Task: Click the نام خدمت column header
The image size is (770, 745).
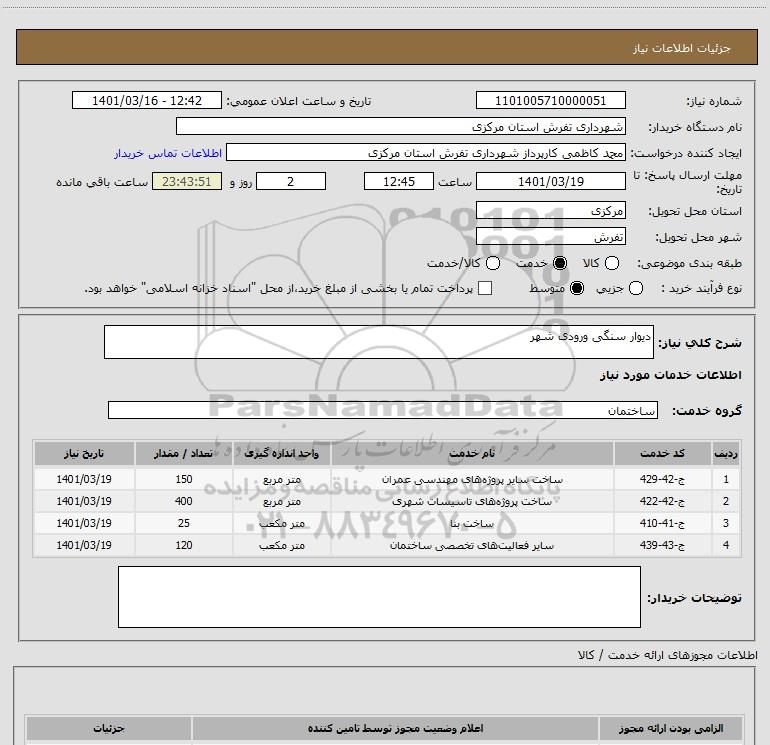Action: click(472, 453)
